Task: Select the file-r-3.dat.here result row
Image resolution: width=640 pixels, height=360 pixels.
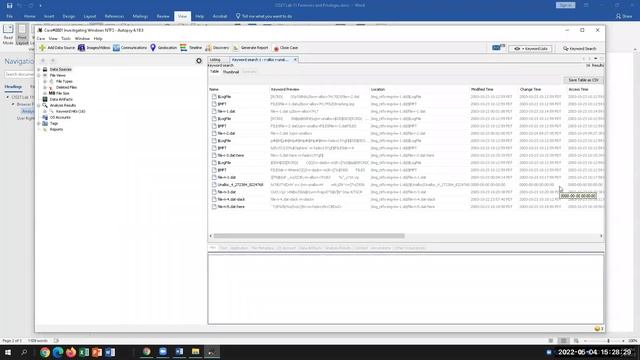Action: (x=406, y=156)
